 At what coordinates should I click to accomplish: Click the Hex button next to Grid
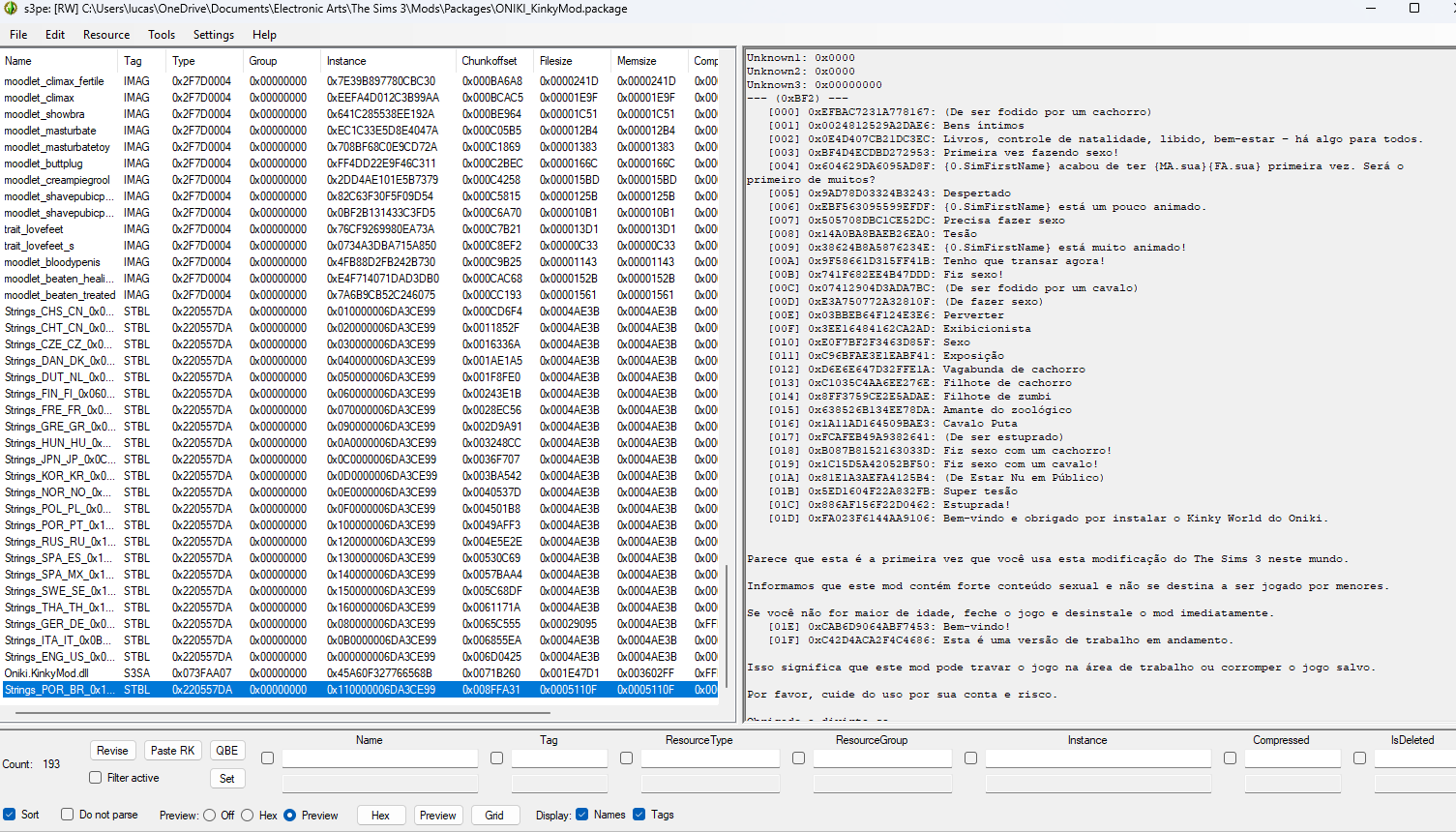click(x=381, y=816)
